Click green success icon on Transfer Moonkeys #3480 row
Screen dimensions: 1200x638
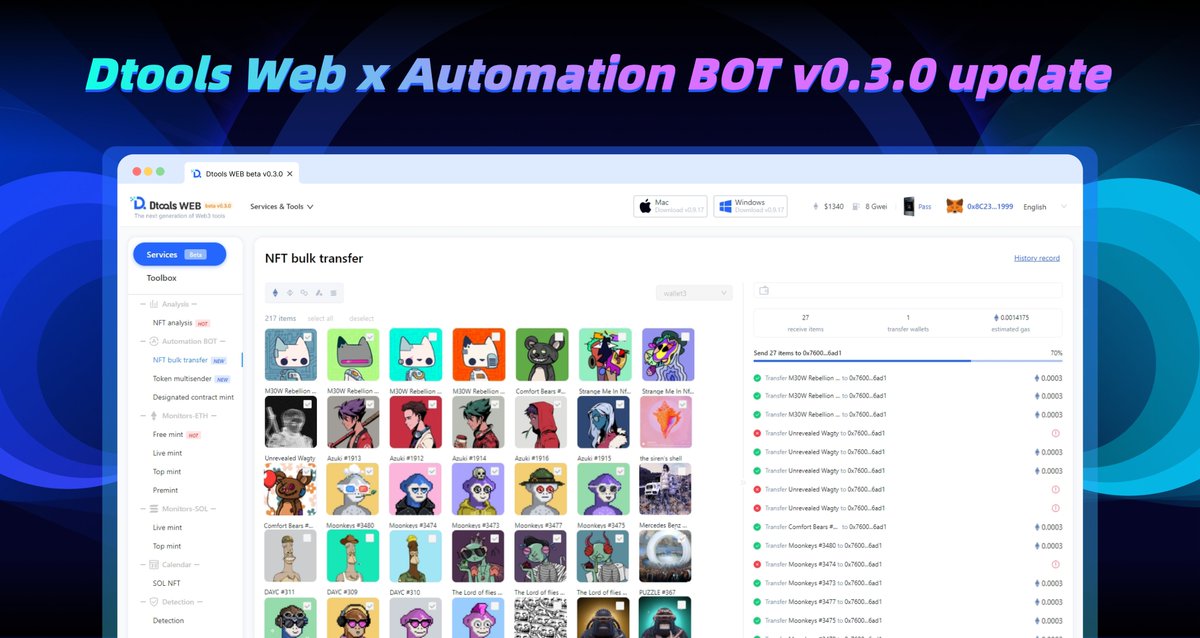tap(757, 546)
